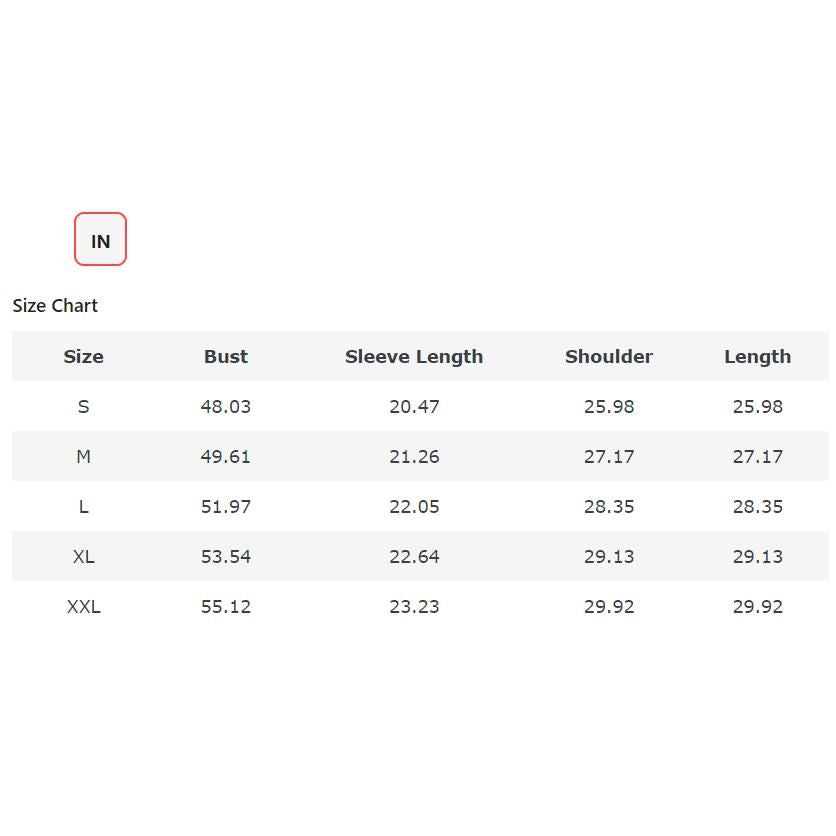This screenshot has width=836, height=836.
Task: Click the bust value 55.12
Action: (226, 607)
